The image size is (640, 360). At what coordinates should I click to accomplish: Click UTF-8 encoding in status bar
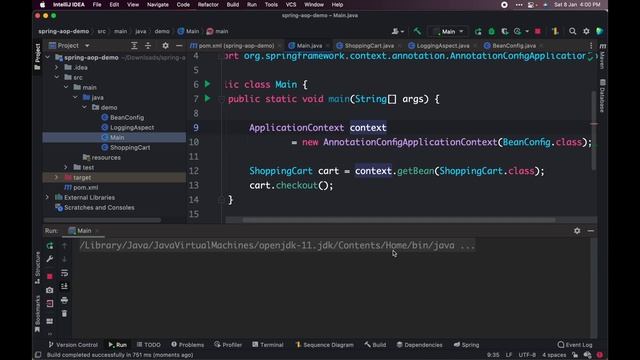click(x=527, y=355)
